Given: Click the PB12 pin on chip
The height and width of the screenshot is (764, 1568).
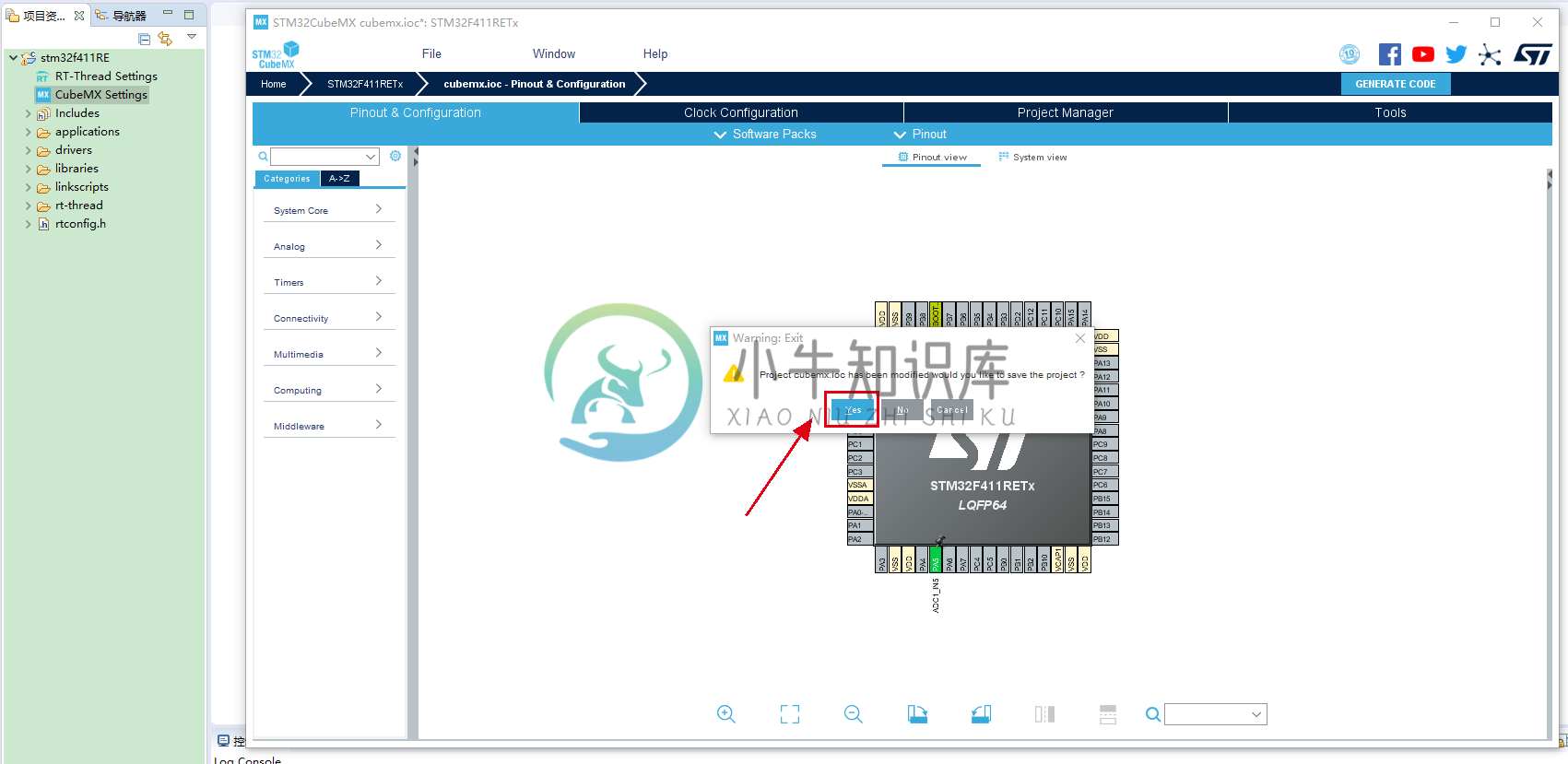Looking at the screenshot, I should (x=1105, y=539).
